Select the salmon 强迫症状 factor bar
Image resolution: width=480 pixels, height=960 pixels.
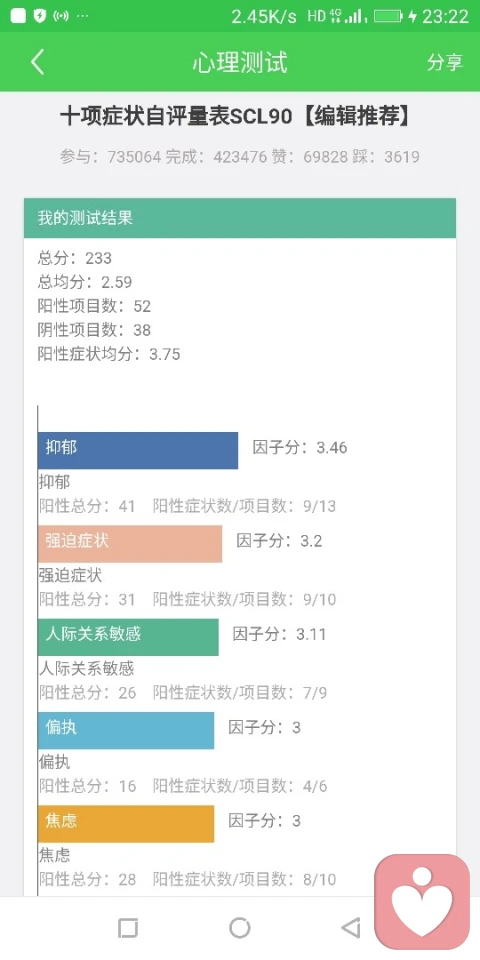(x=130, y=544)
